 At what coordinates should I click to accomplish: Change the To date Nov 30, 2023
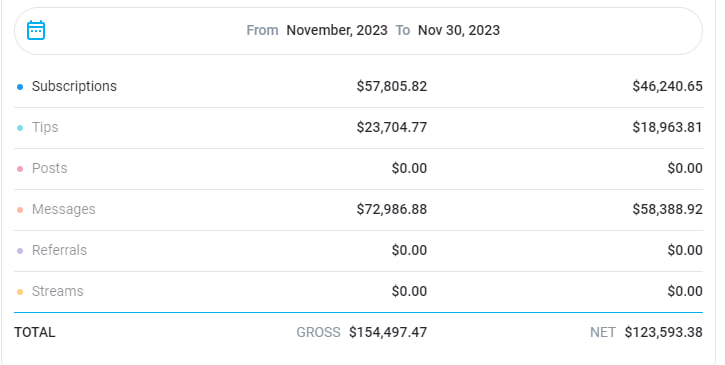point(459,31)
